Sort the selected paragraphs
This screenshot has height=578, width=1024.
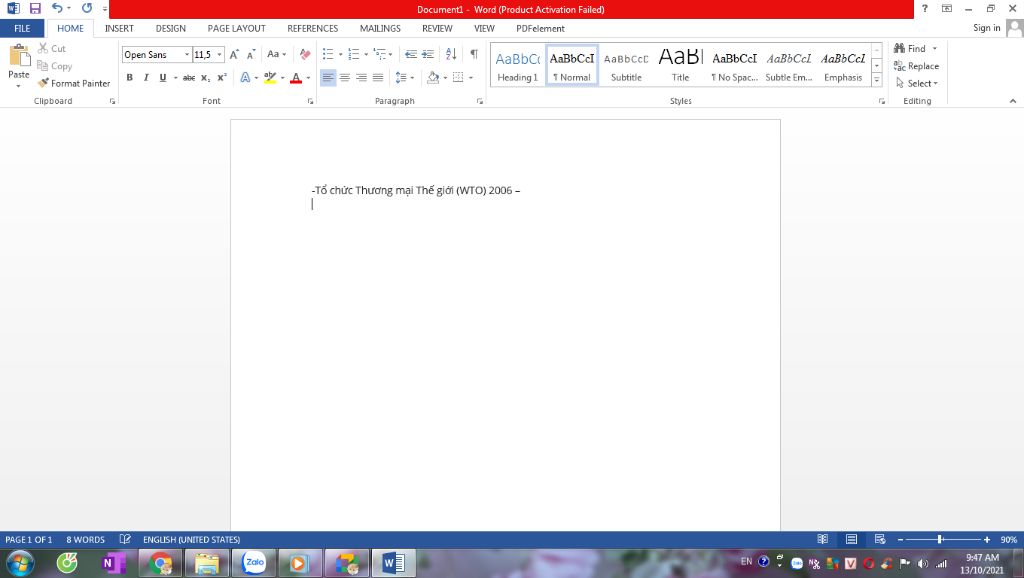coord(451,54)
